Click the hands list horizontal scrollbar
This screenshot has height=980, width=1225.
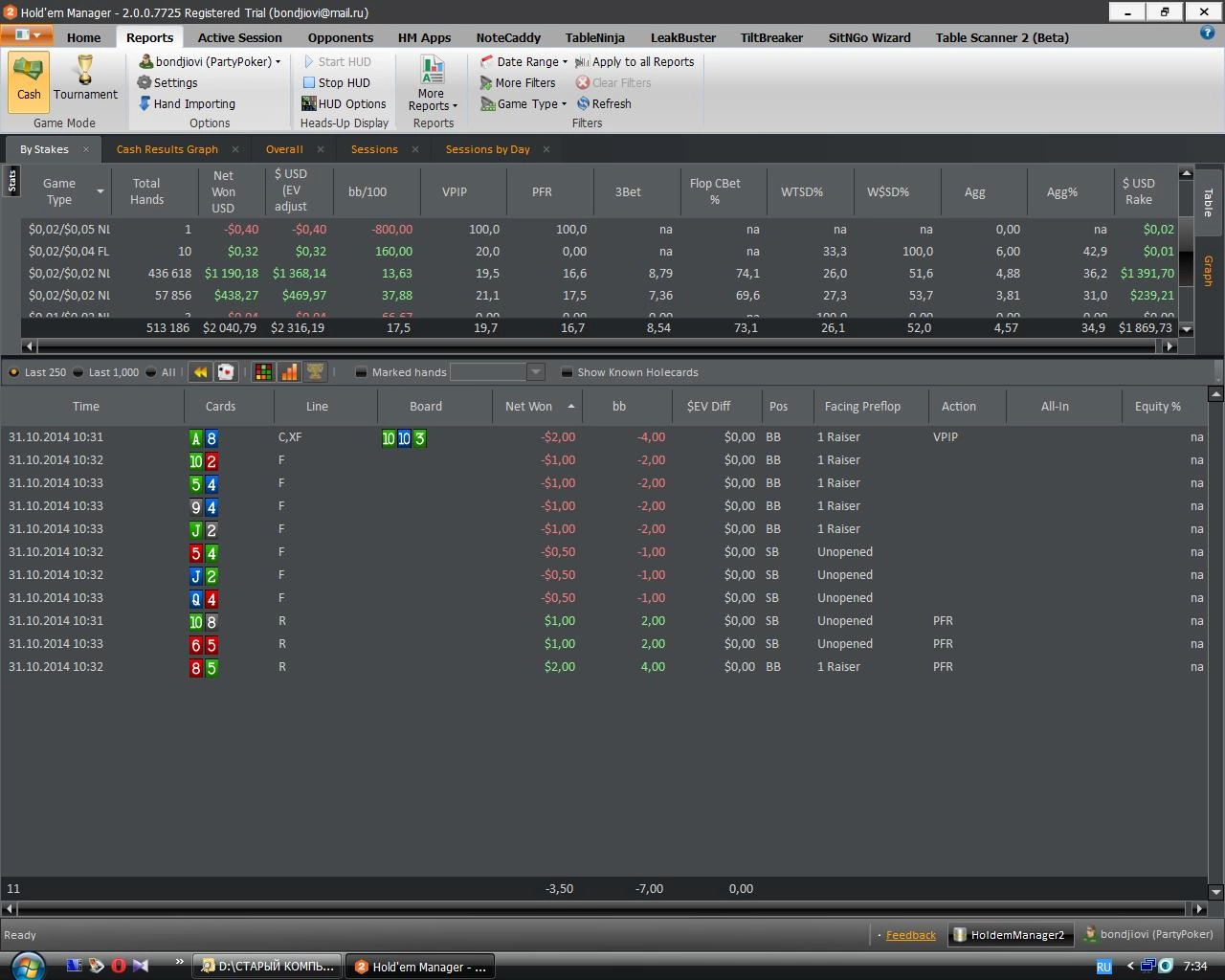pos(604,908)
